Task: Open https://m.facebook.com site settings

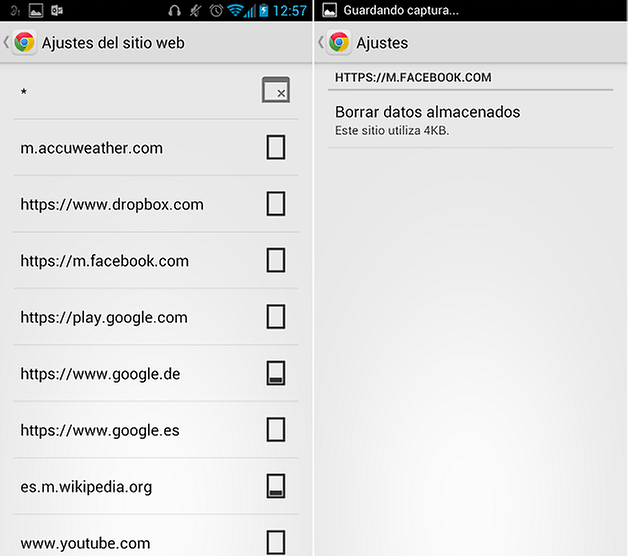Action: tap(156, 260)
